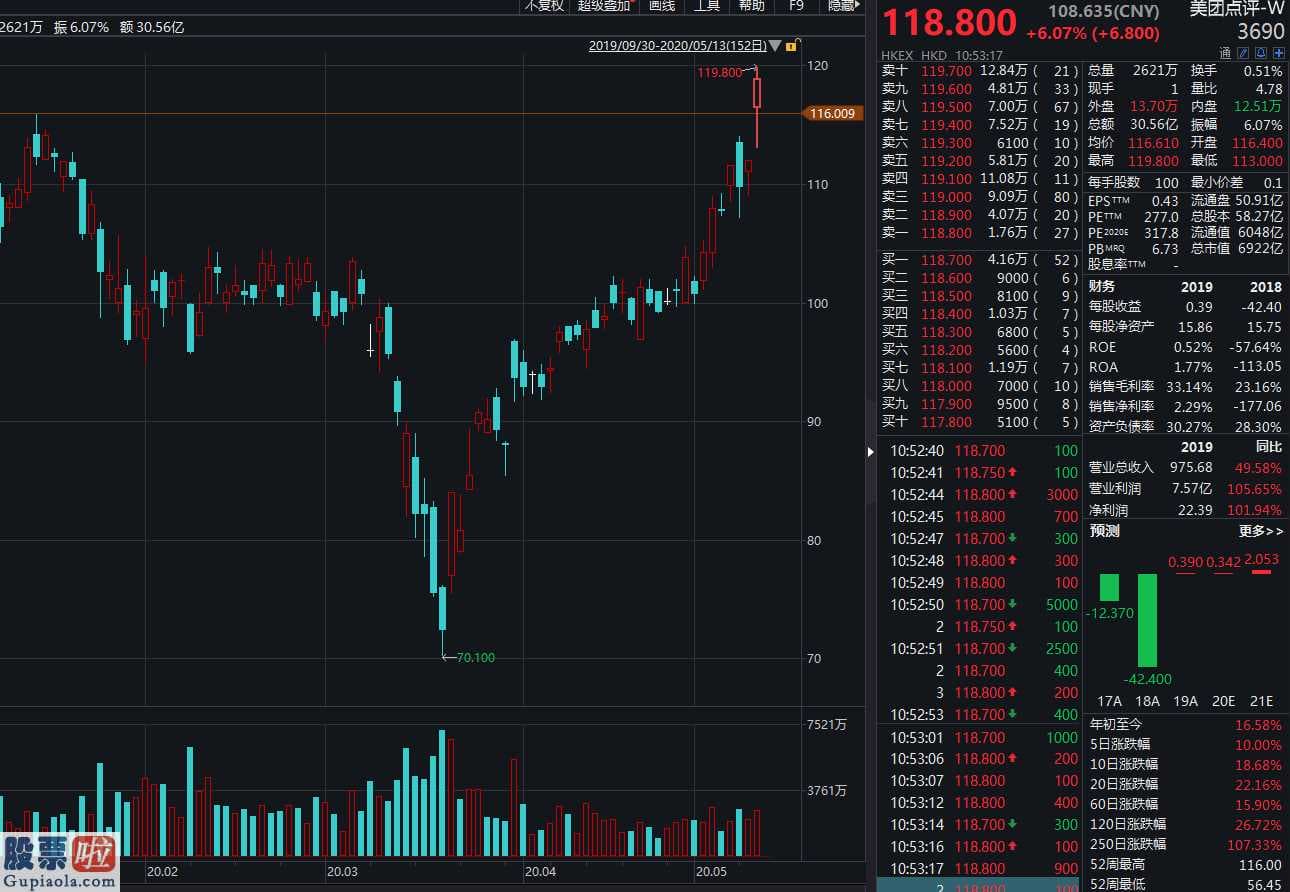Open the note/edit icon beside 通
Viewport: 1290px width, 892px height.
[x=1243, y=54]
